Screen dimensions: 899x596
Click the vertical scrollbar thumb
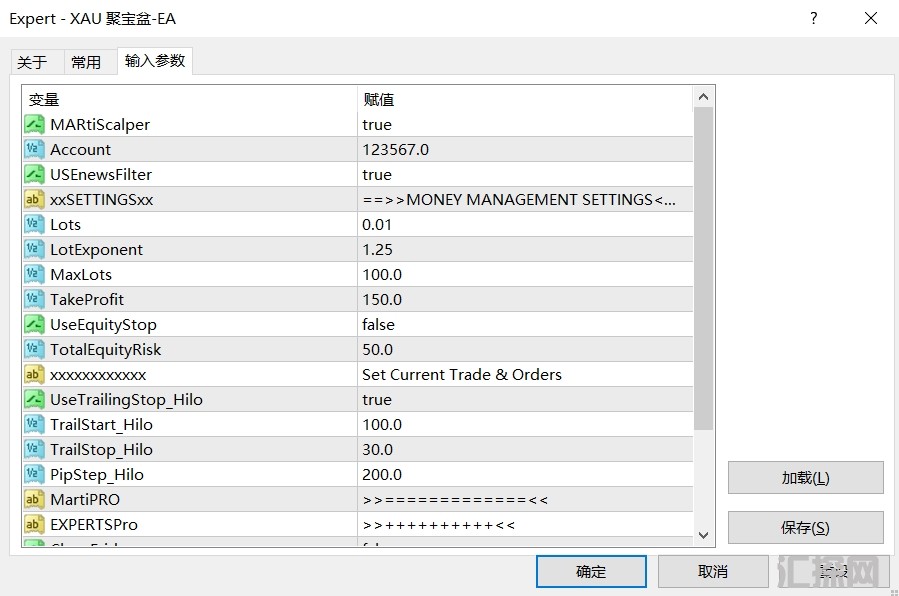click(703, 269)
